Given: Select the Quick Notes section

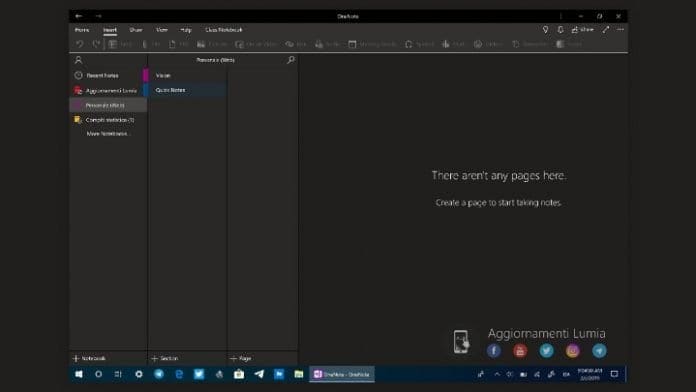Looking at the screenshot, I should [x=185, y=90].
